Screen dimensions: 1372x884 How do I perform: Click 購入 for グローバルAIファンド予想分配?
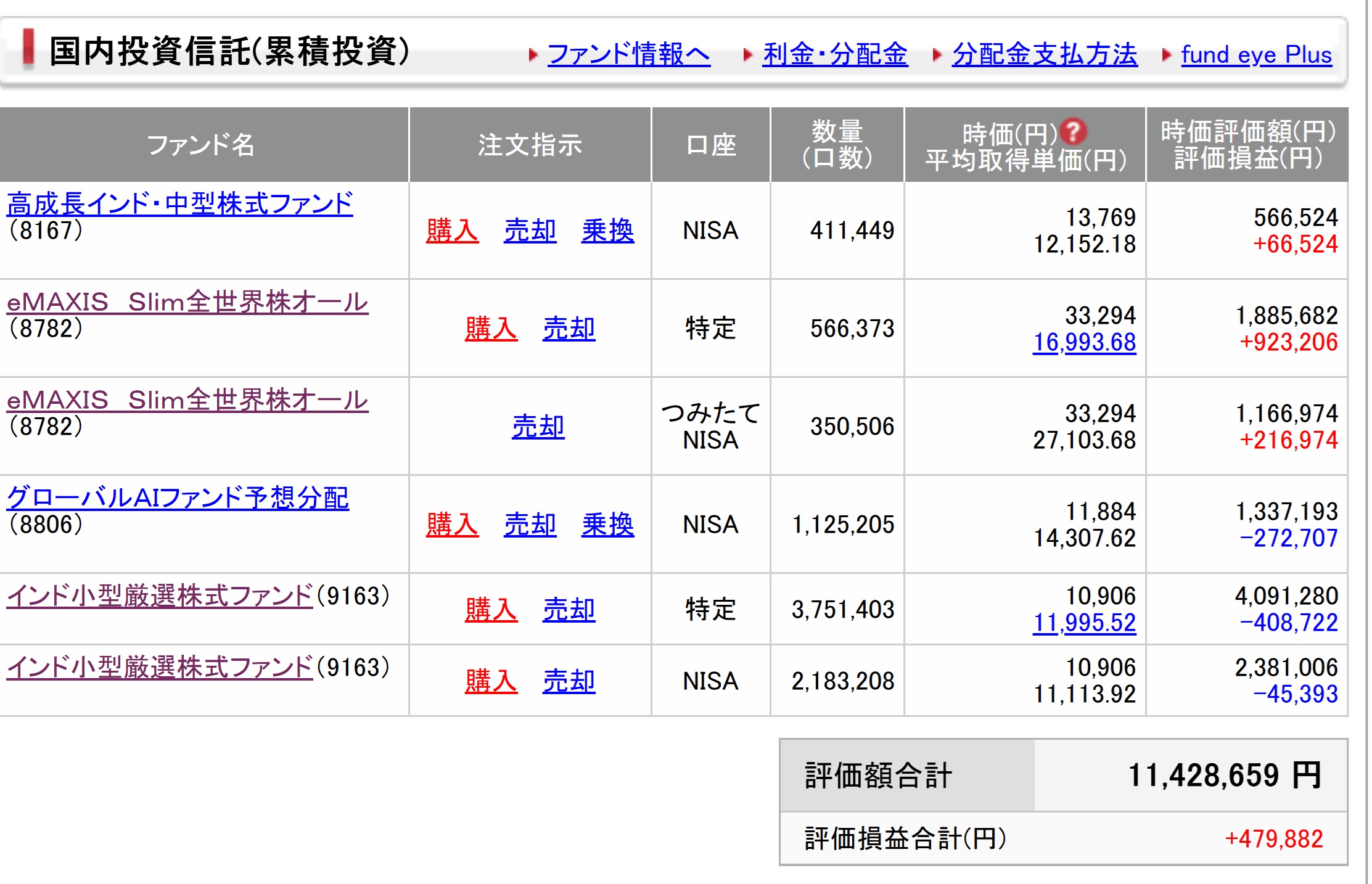click(452, 525)
